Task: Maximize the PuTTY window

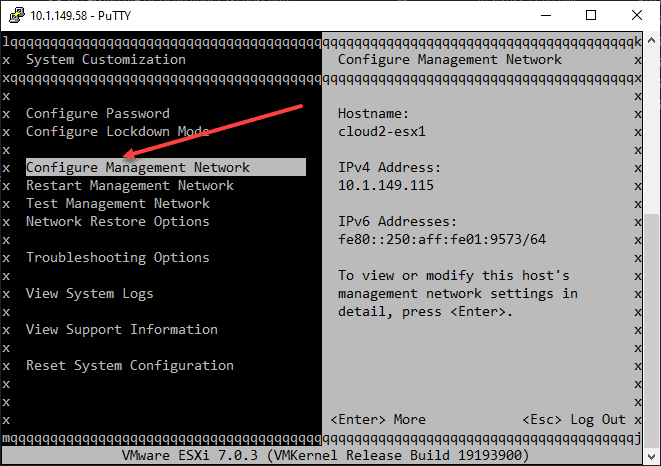Action: click(x=591, y=15)
